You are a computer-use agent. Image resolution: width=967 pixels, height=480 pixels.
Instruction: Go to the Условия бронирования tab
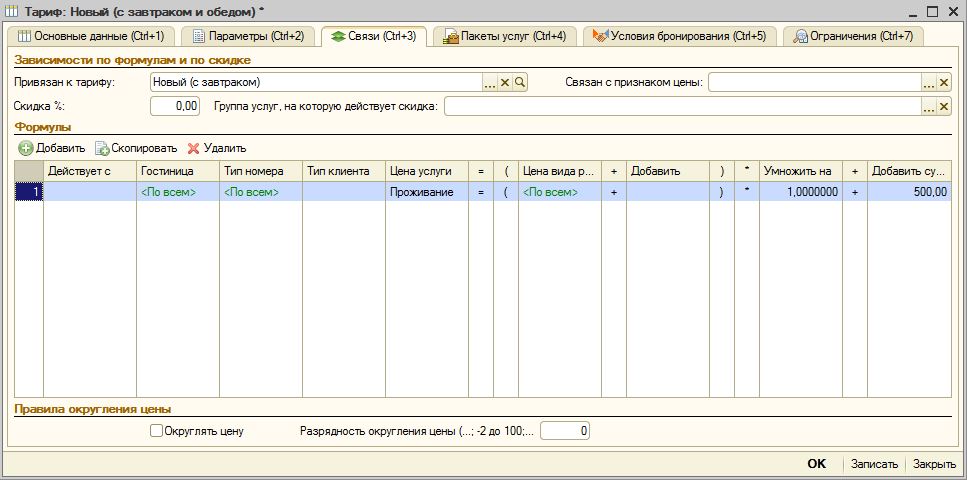680,36
